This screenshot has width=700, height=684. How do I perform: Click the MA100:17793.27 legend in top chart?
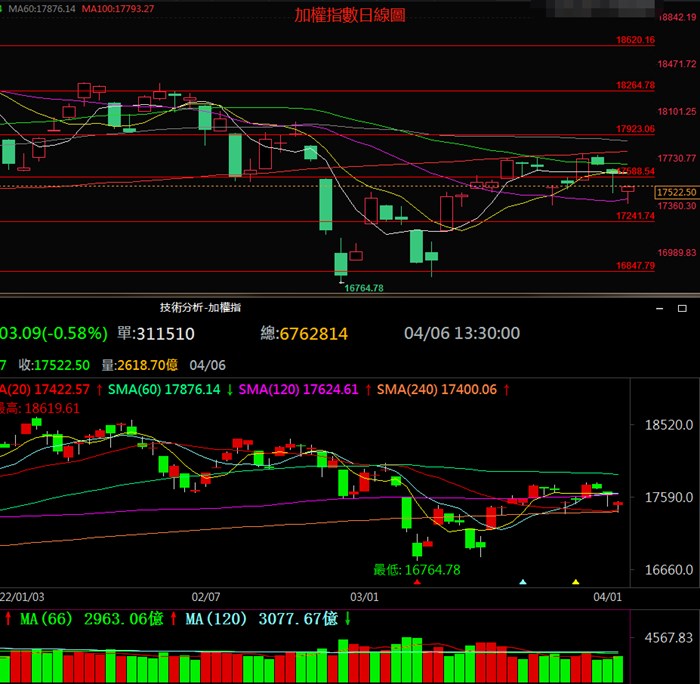click(x=118, y=9)
